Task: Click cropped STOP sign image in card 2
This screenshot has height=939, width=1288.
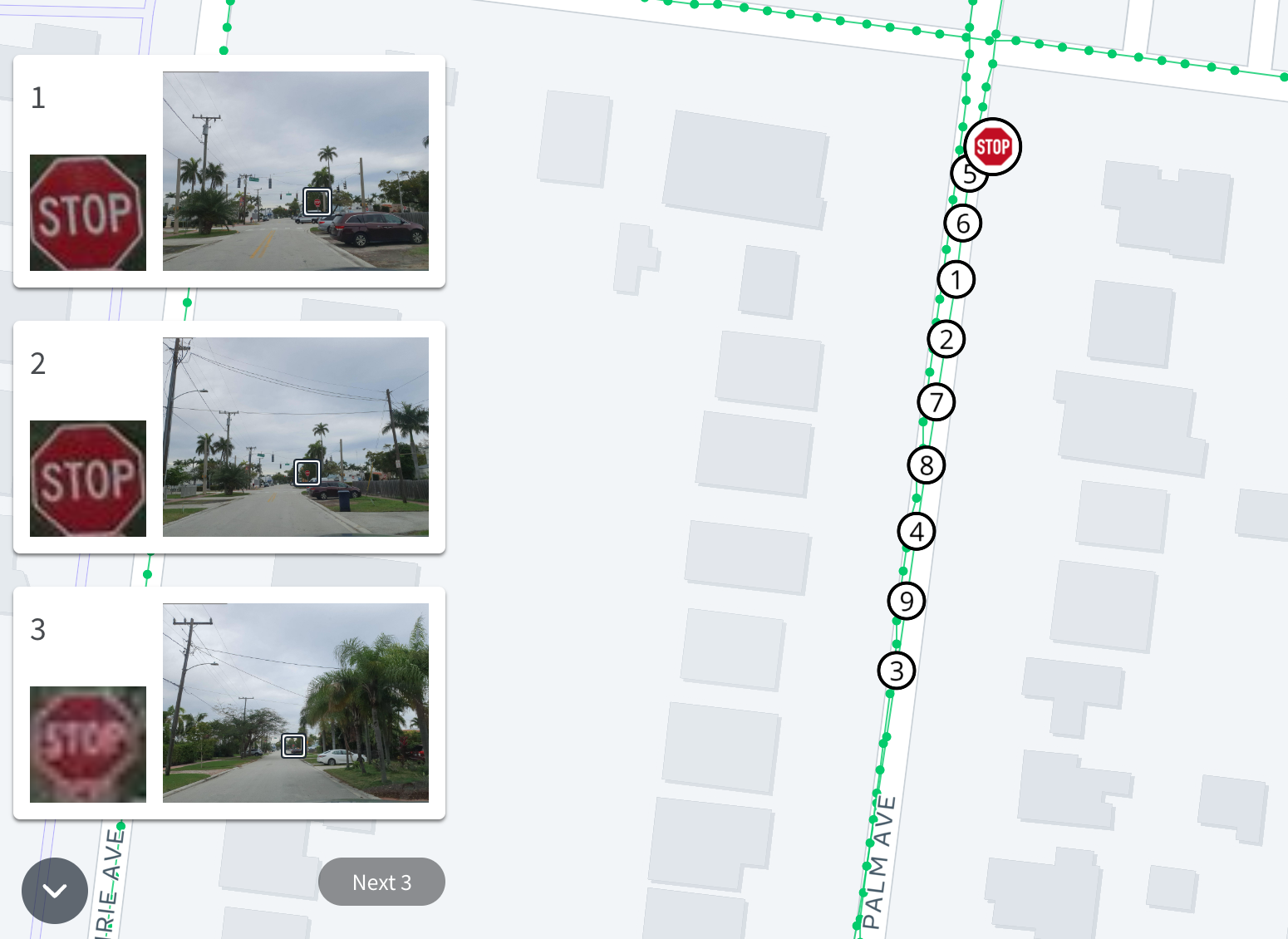Action: point(88,479)
